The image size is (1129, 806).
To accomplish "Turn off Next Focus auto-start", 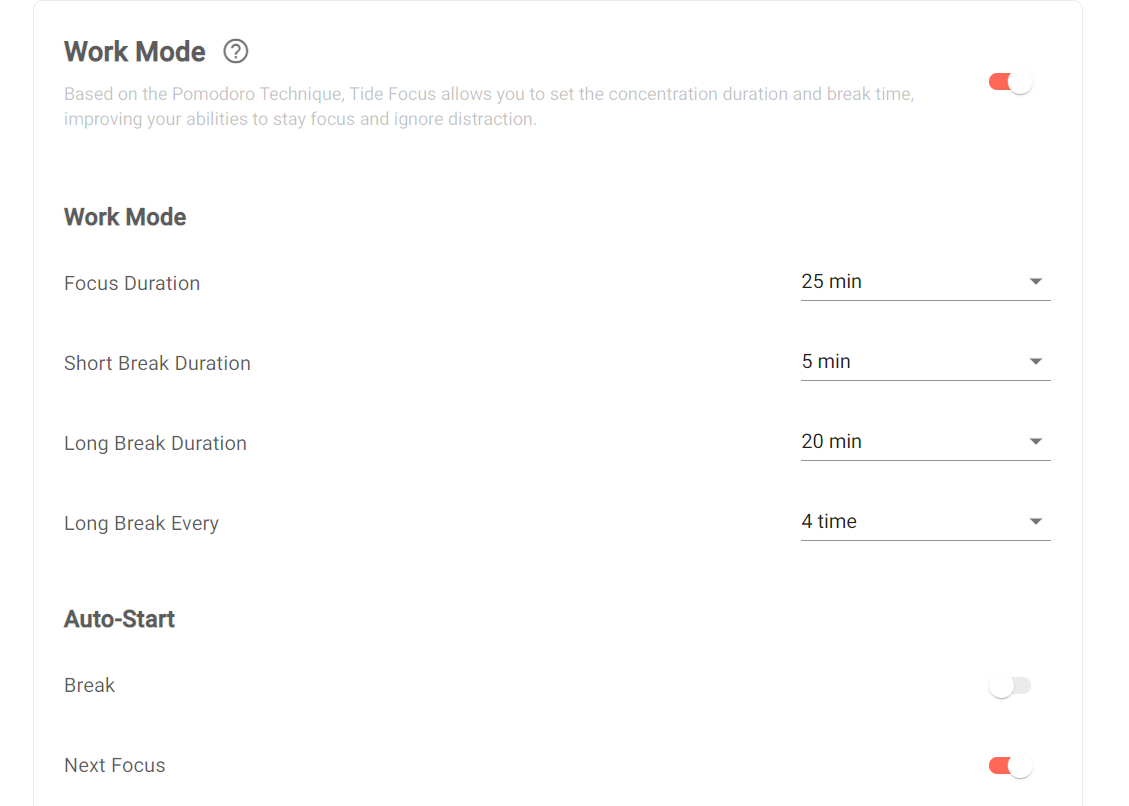I will pos(1010,766).
